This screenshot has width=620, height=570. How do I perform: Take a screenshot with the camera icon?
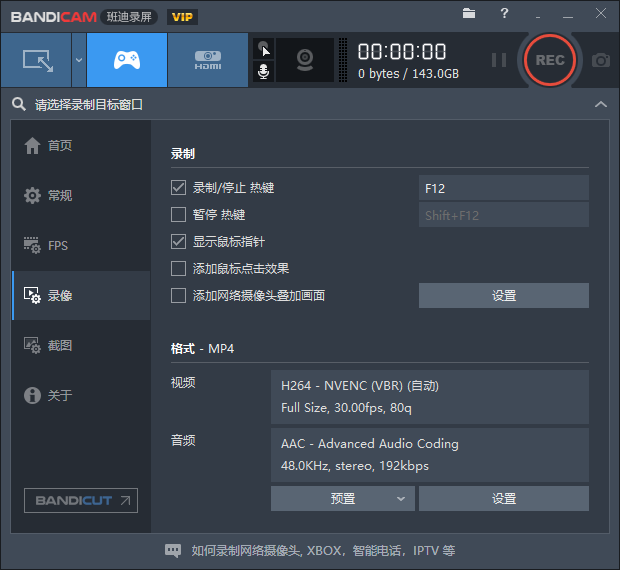[x=600, y=60]
